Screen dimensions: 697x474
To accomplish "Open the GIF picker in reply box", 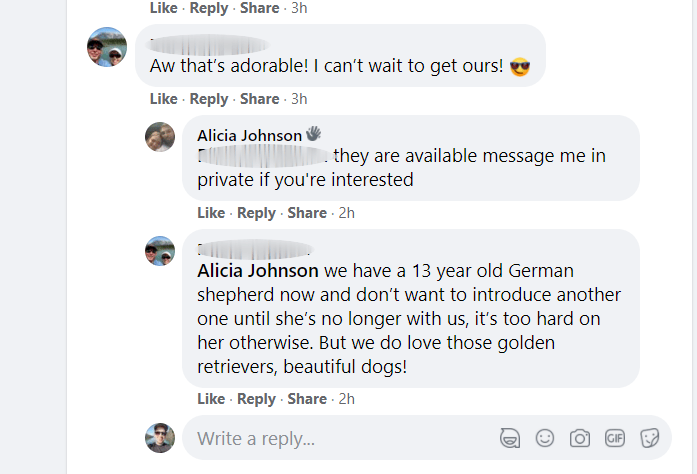I will 614,438.
